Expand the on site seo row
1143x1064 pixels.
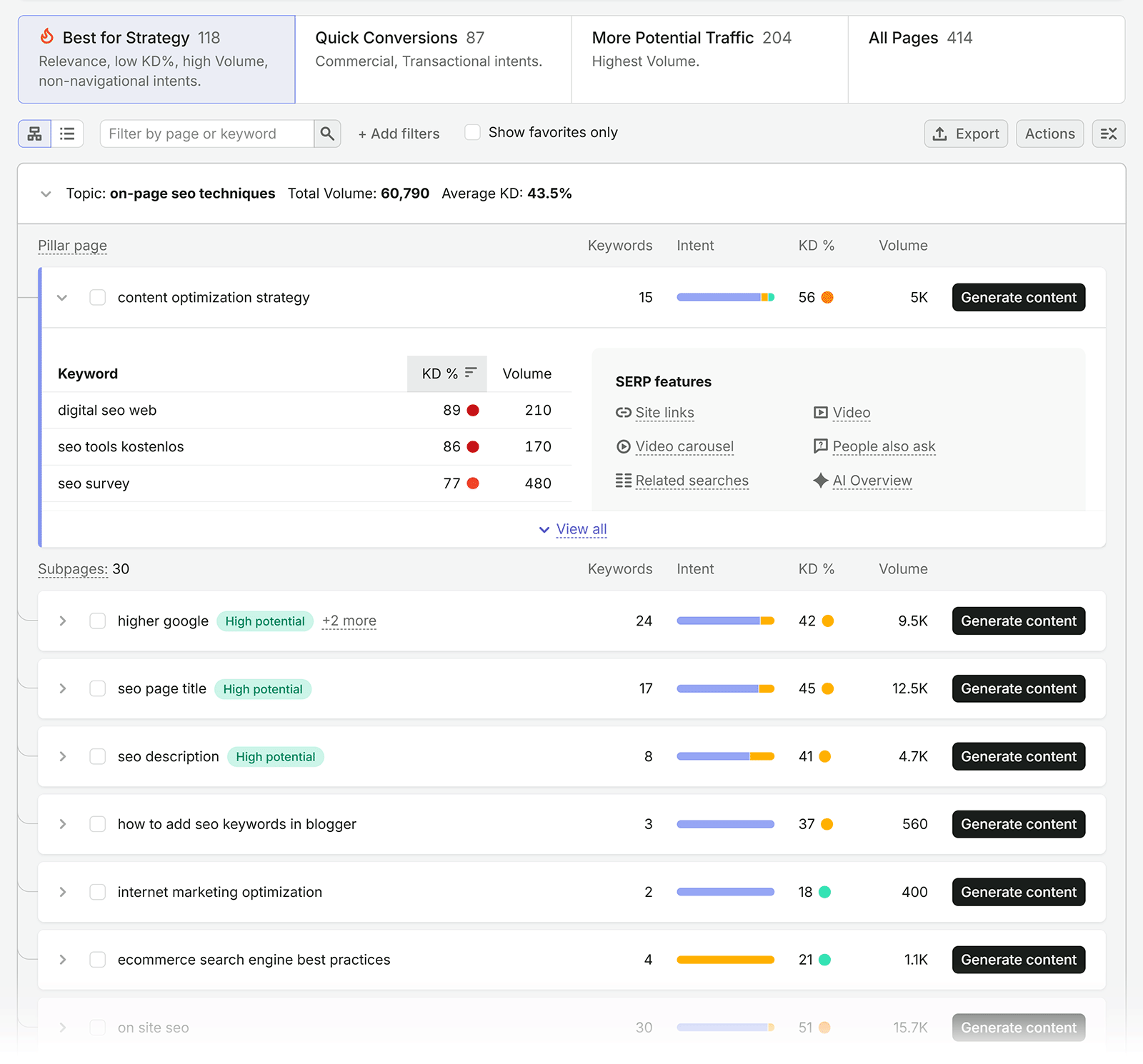pos(63,1028)
